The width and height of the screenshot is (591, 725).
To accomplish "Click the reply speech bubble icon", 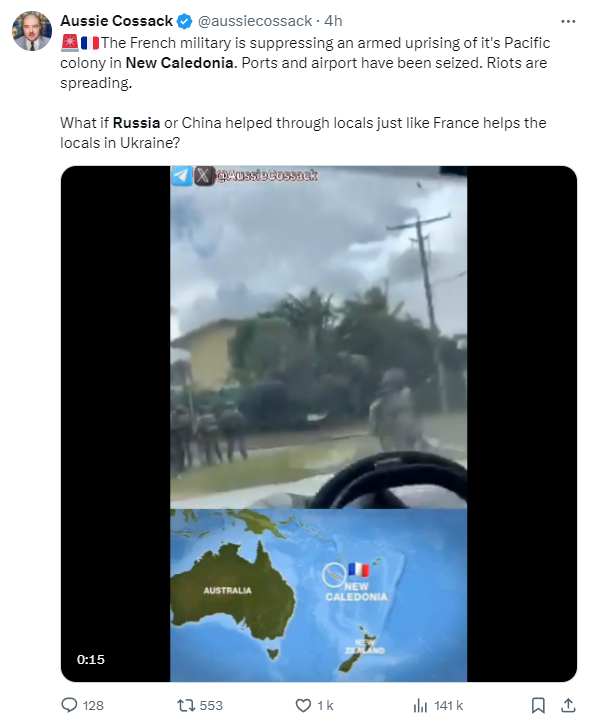I will 69,705.
